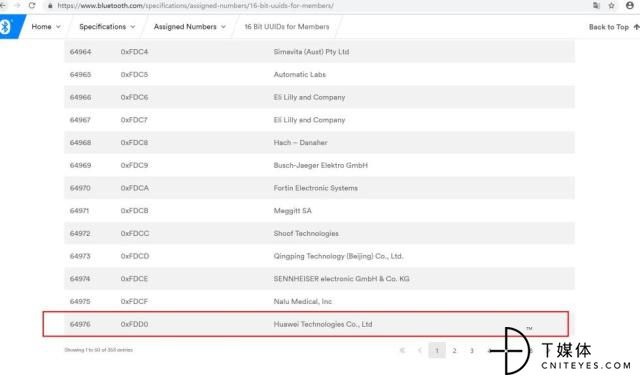Select the Huawei Technologies Co., Ltd row

pyautogui.click(x=306, y=324)
